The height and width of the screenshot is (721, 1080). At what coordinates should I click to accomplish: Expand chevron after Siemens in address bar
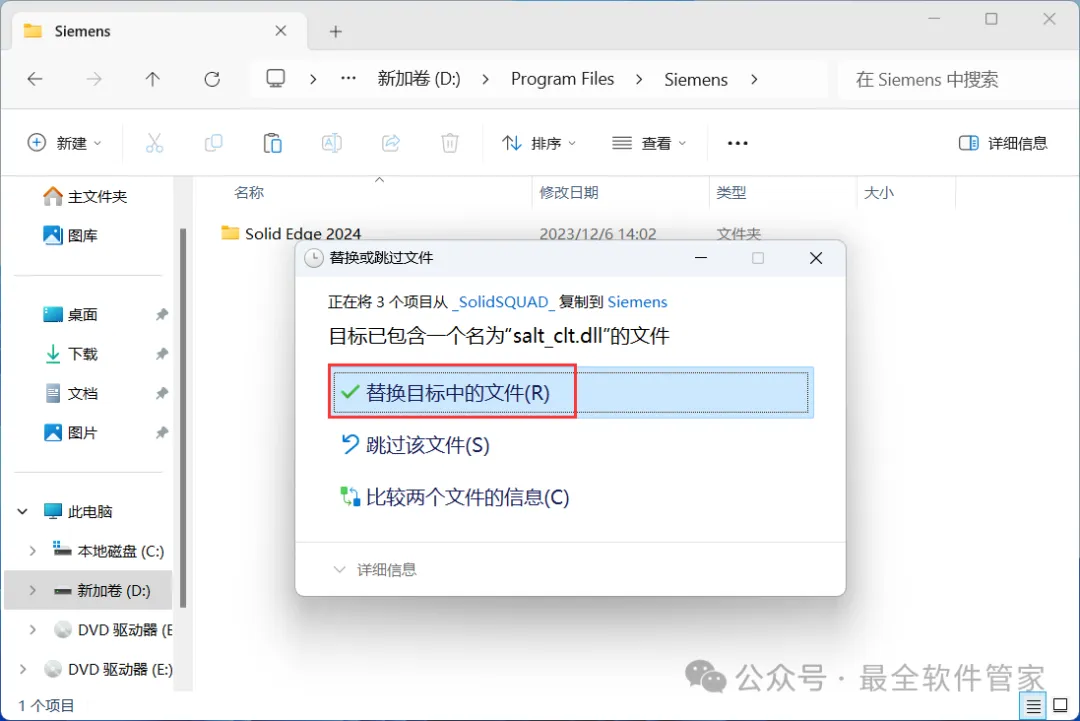coord(754,79)
